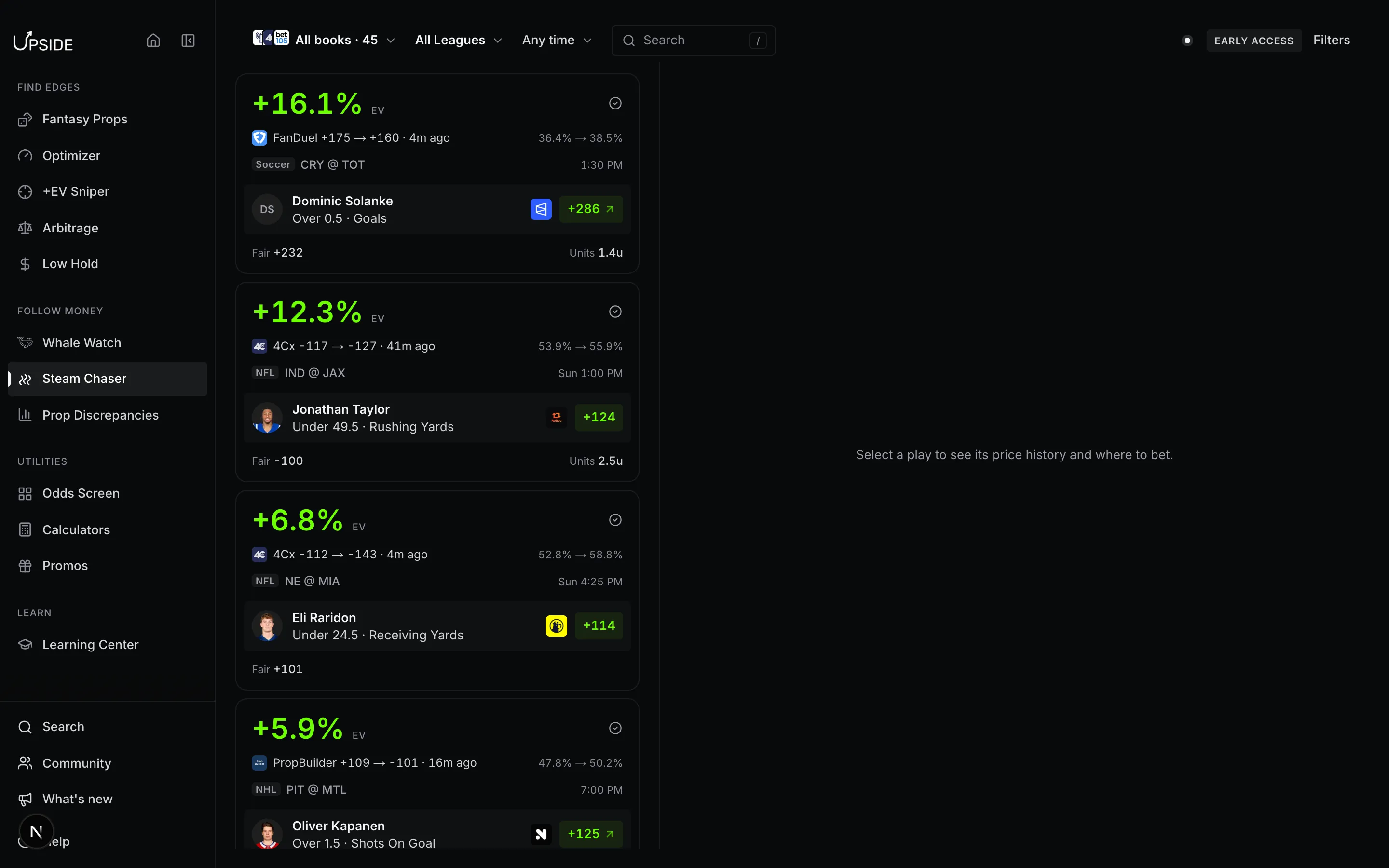Focus the Search field in the top toolbar
Image resolution: width=1389 pixels, height=868 pixels.
click(693, 40)
